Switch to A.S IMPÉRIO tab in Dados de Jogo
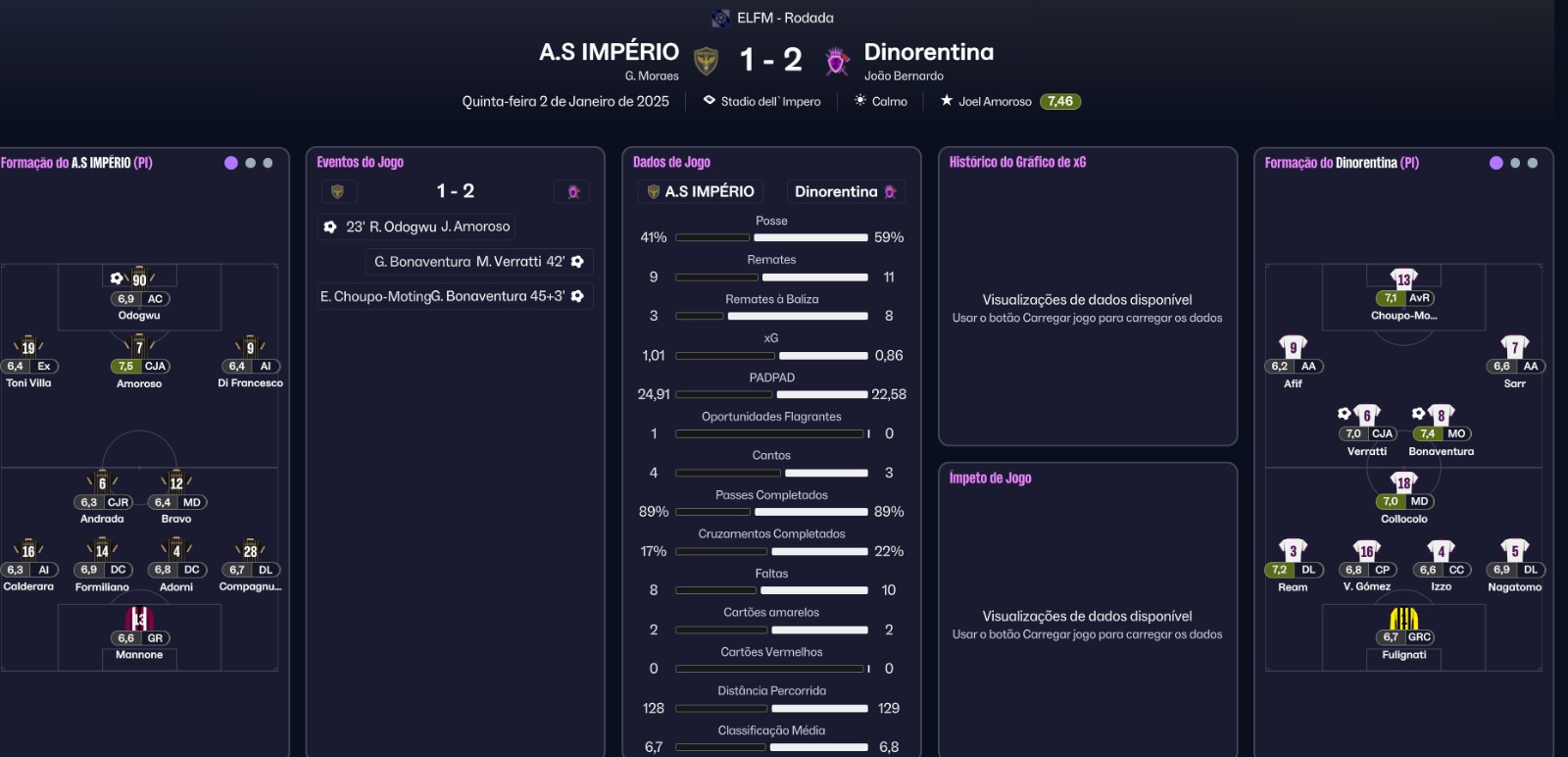Screen dimensions: 1568x757 point(700,191)
